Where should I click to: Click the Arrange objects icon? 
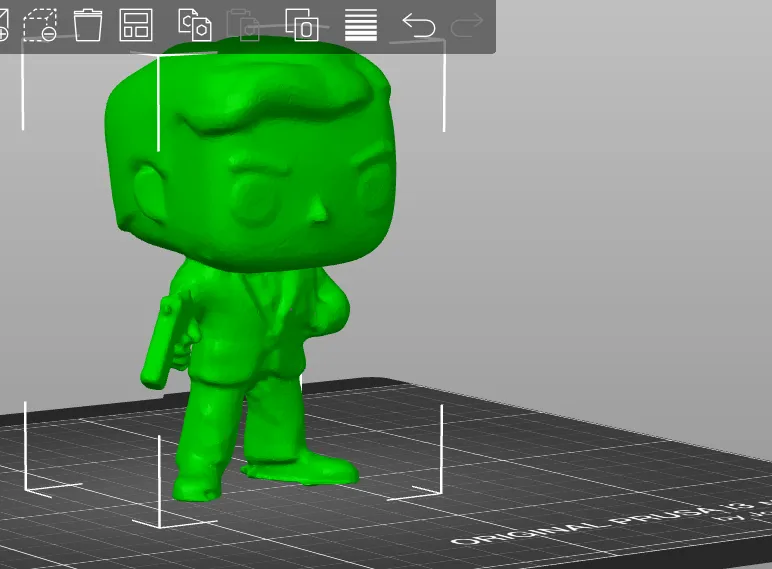click(136, 25)
